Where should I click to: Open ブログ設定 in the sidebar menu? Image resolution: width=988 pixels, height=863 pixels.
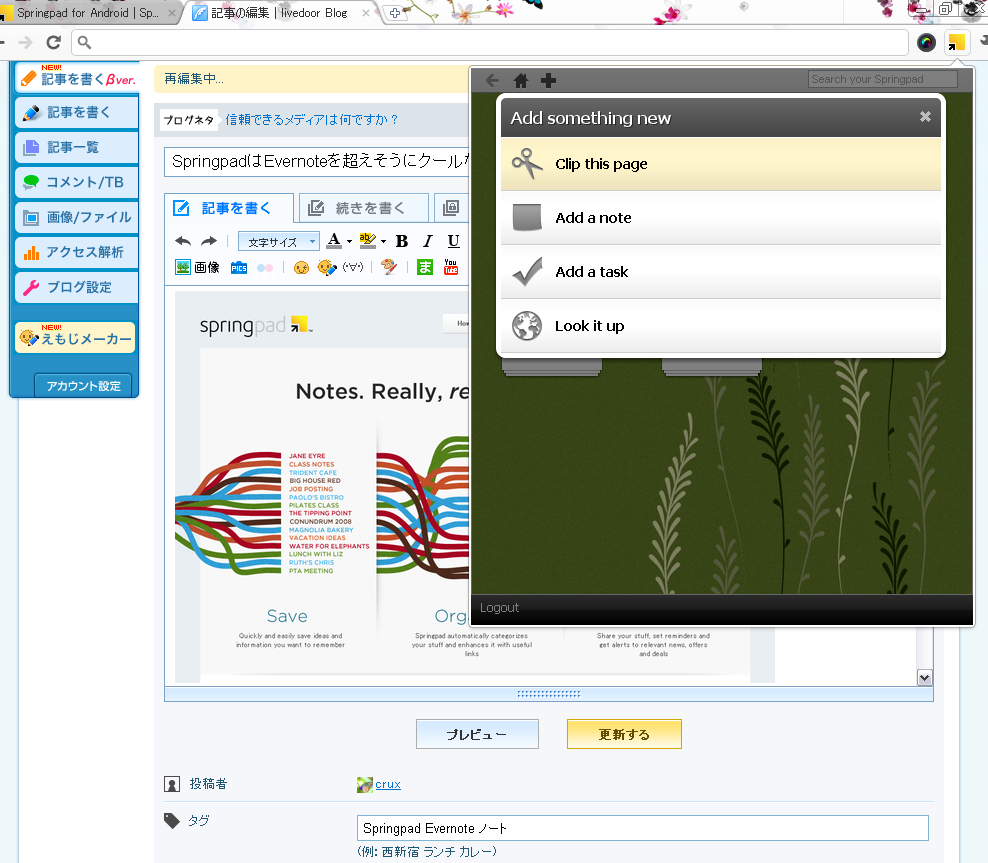click(76, 287)
